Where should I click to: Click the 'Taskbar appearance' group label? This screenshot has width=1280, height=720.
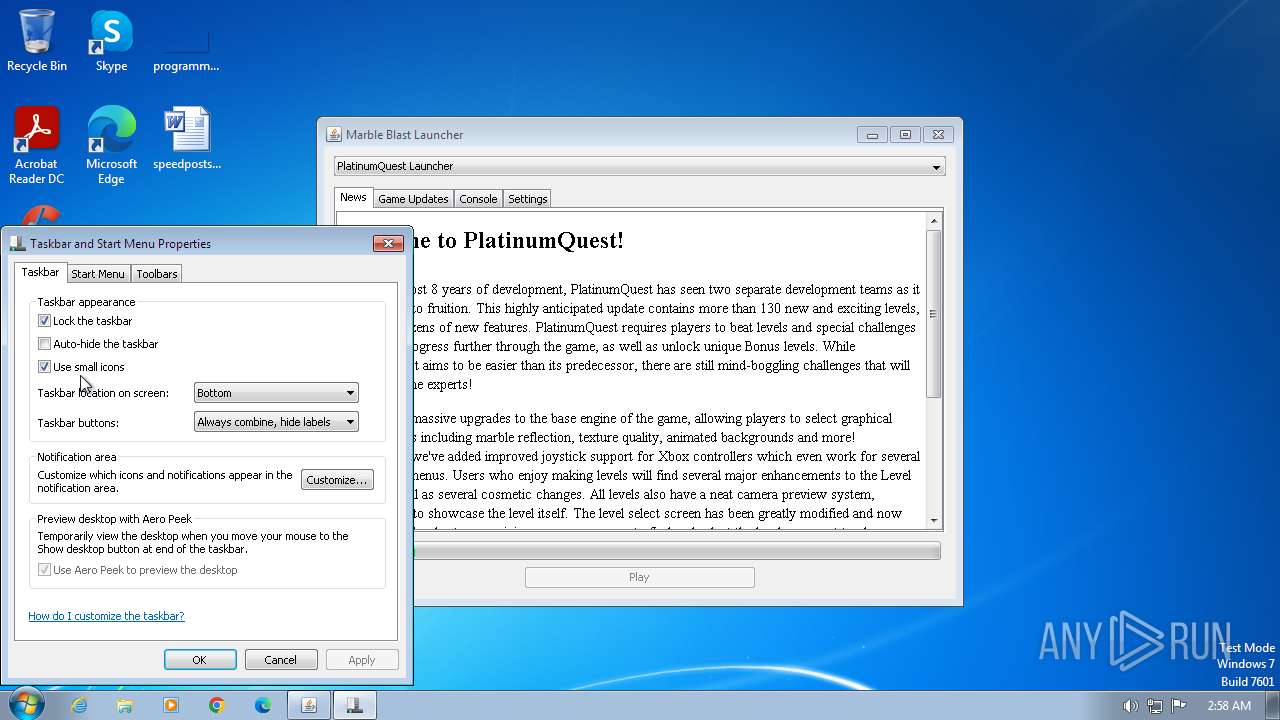point(86,301)
